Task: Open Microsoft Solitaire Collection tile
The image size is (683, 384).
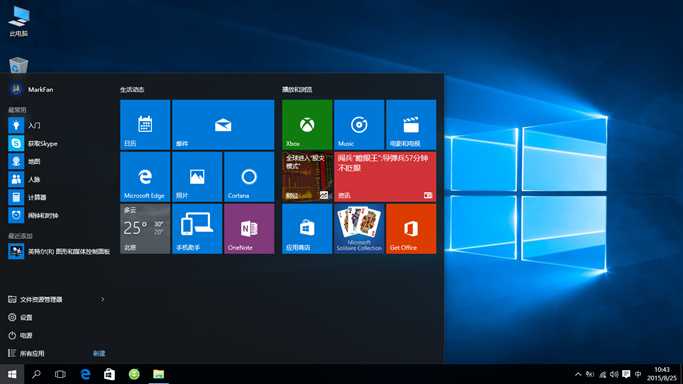Action: coord(359,229)
